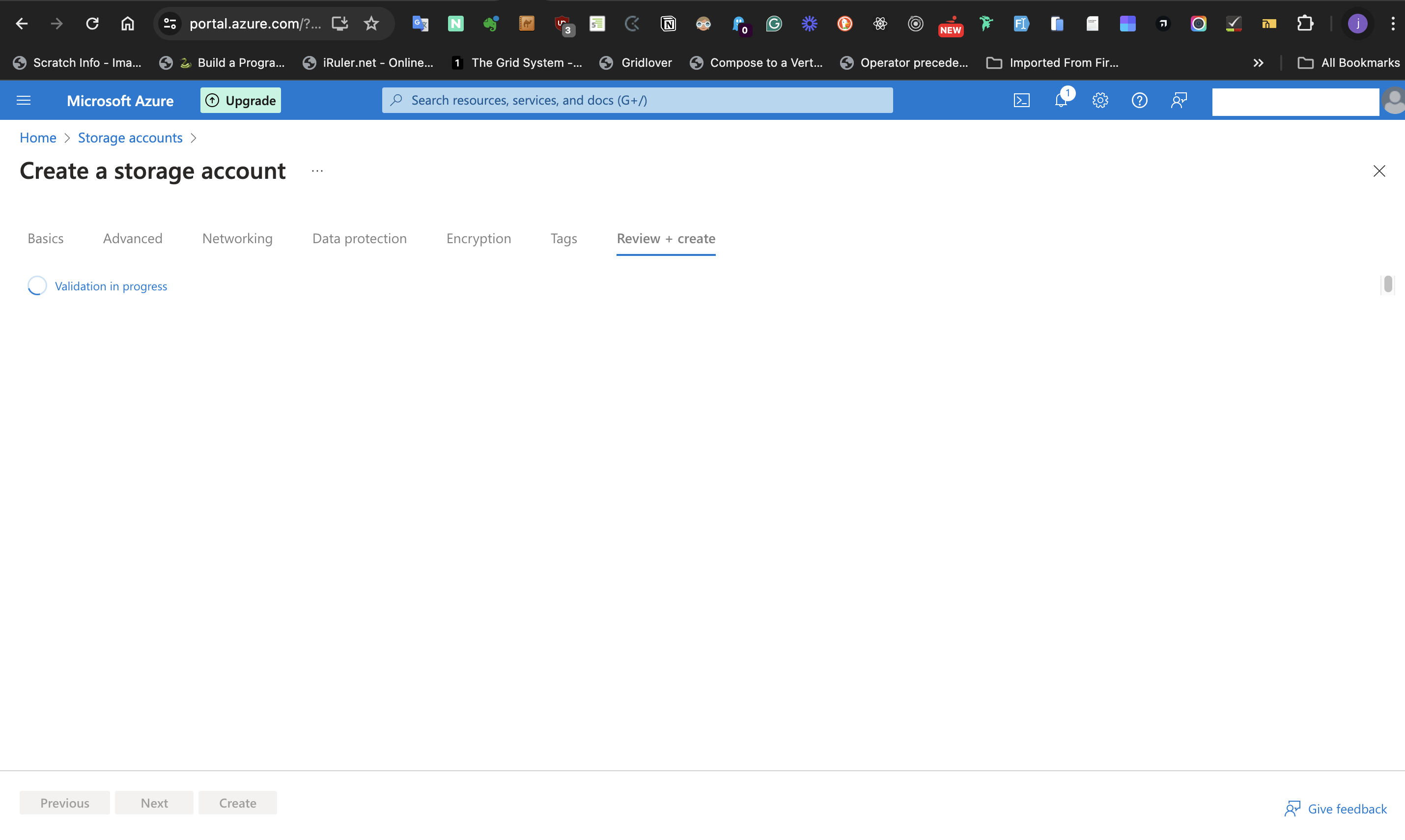Open the page ellipsis context menu
The width and height of the screenshot is (1405, 840).
317,170
